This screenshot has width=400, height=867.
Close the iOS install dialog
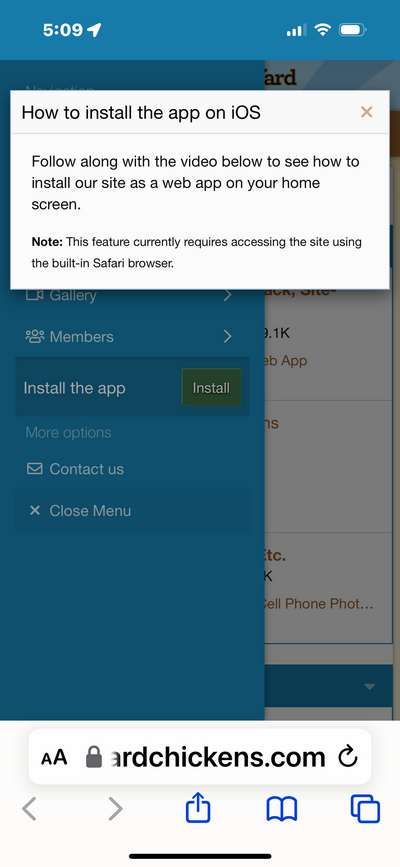(366, 112)
